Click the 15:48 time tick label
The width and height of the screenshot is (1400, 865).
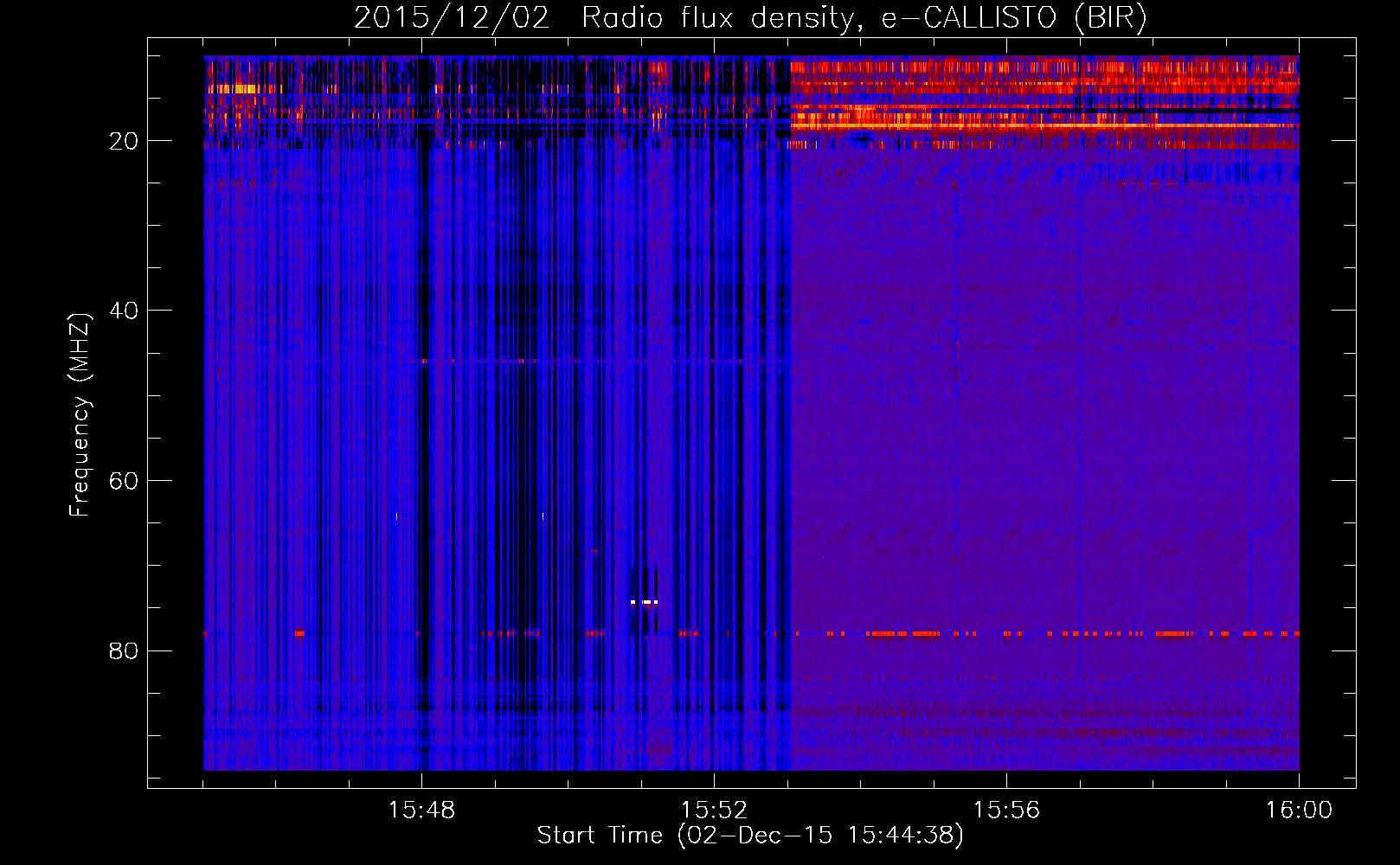421,811
